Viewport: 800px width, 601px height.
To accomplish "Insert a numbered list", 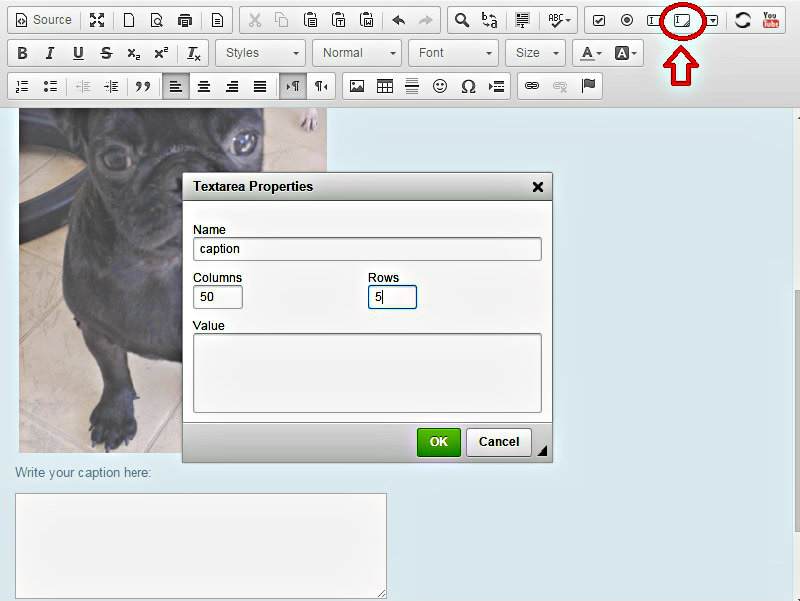I will coord(22,86).
